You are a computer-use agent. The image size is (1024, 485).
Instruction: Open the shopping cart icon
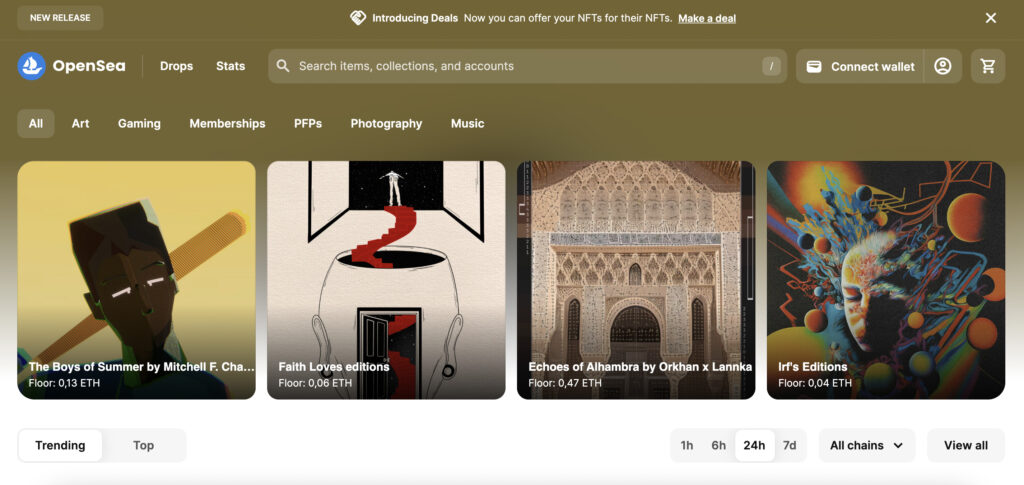point(988,66)
